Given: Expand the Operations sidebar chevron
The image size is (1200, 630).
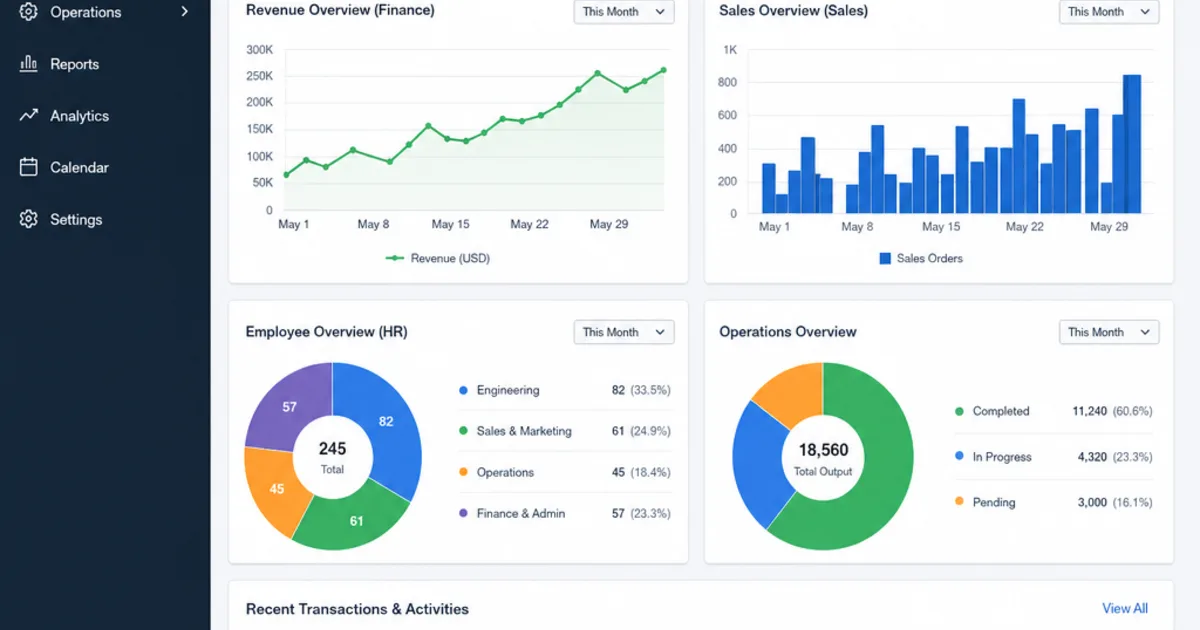Looking at the screenshot, I should [x=185, y=12].
